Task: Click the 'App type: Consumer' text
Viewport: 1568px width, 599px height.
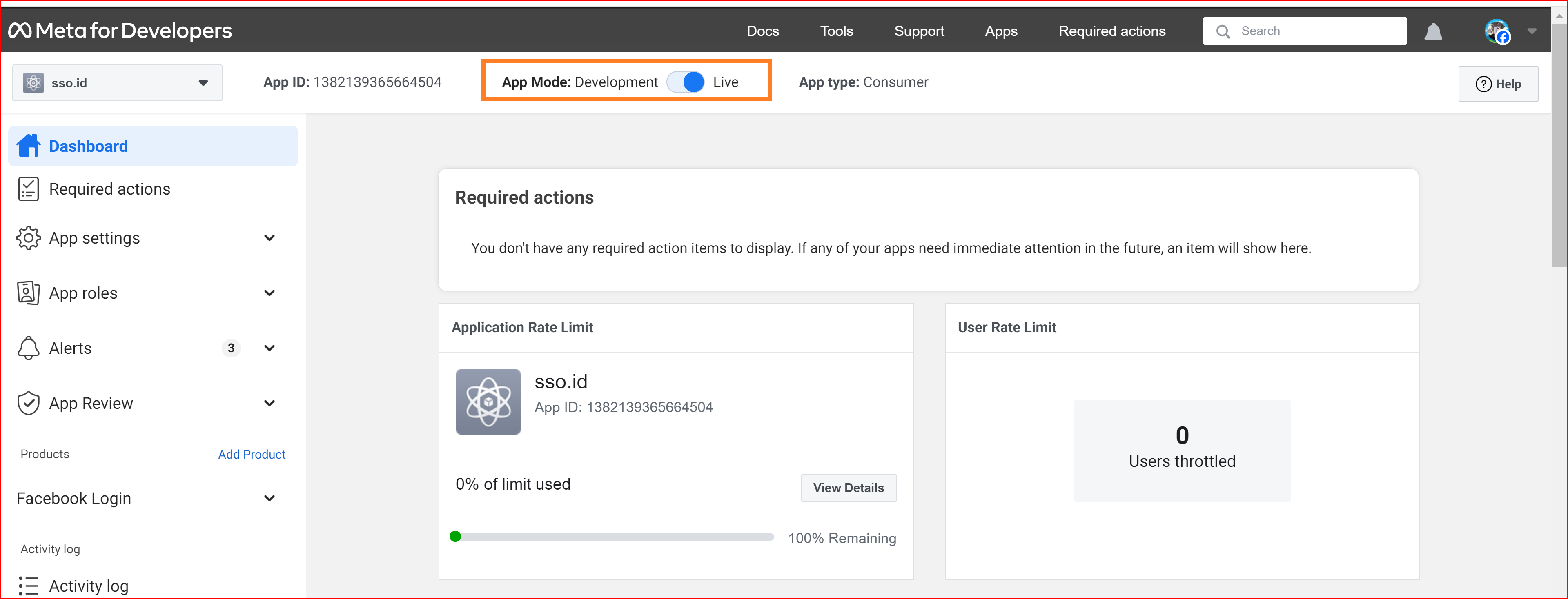Action: coord(863,82)
